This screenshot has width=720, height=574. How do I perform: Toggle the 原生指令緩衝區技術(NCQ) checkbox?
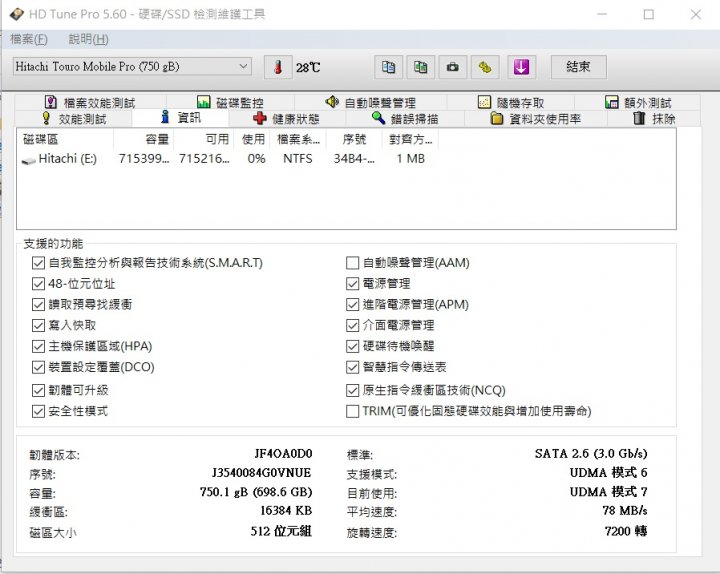click(x=352, y=390)
